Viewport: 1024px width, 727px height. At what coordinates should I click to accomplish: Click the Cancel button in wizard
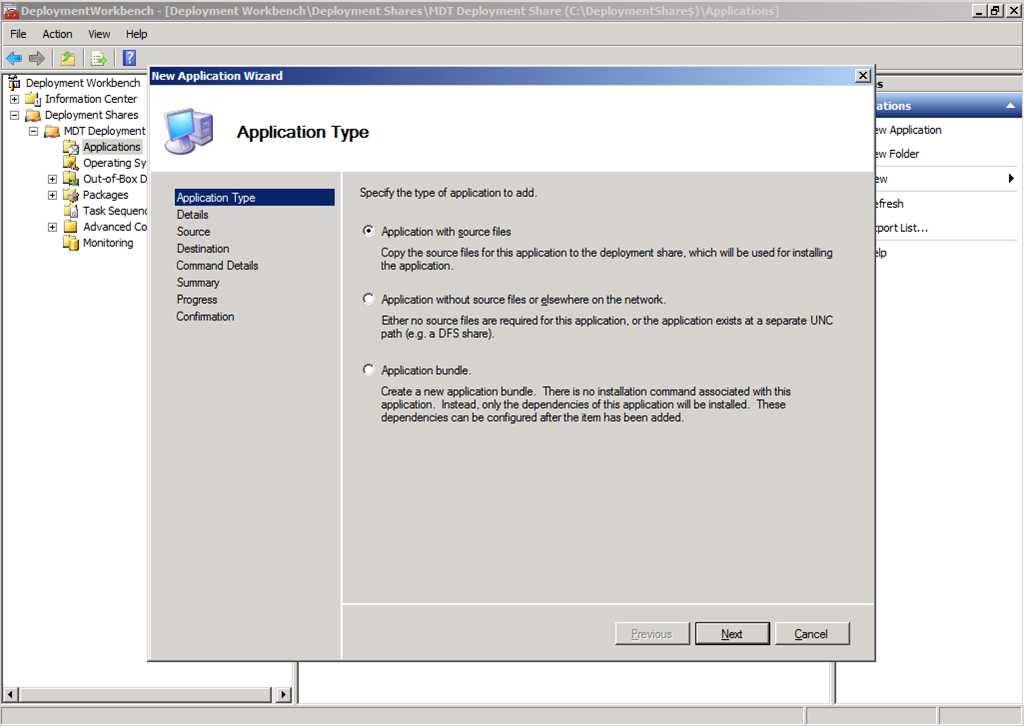coord(810,634)
